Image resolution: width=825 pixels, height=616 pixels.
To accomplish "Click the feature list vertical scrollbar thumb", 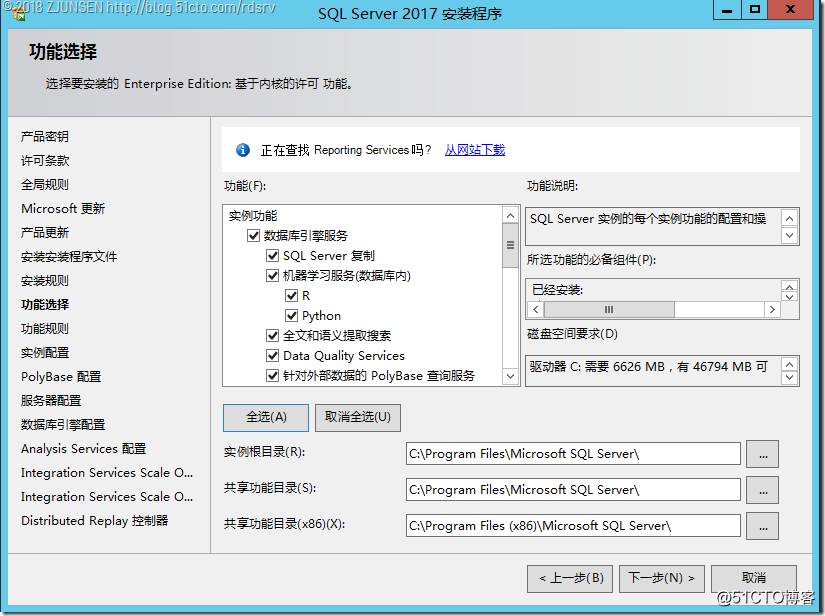I will tap(510, 245).
